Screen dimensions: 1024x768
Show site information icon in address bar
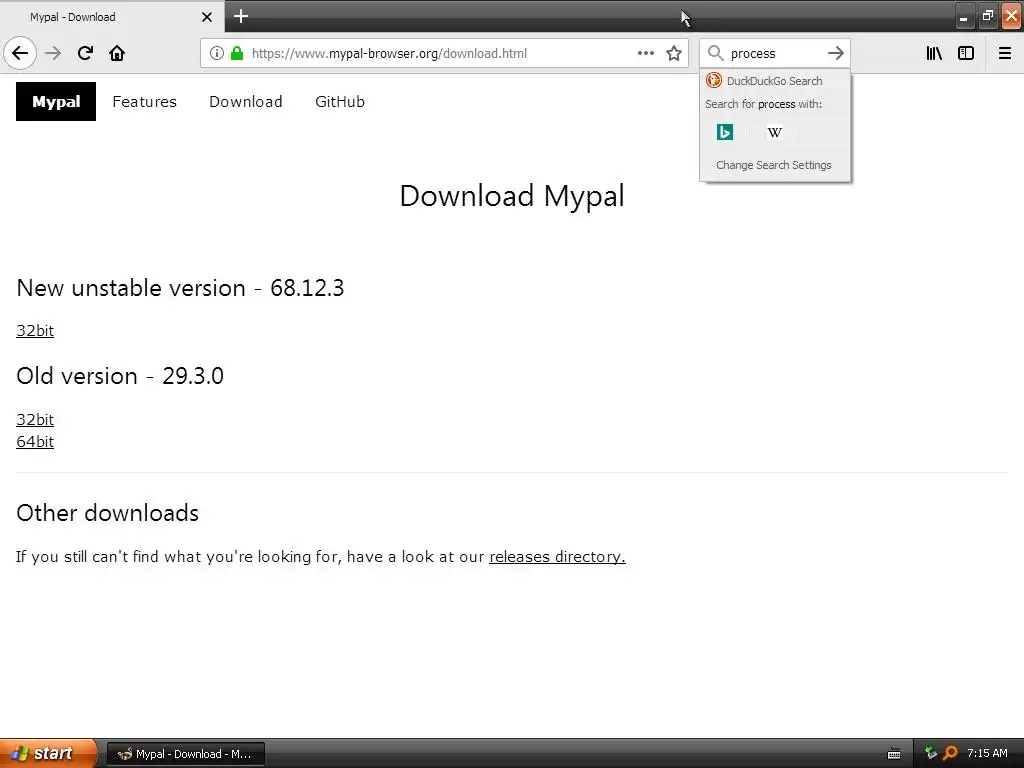pyautogui.click(x=217, y=54)
